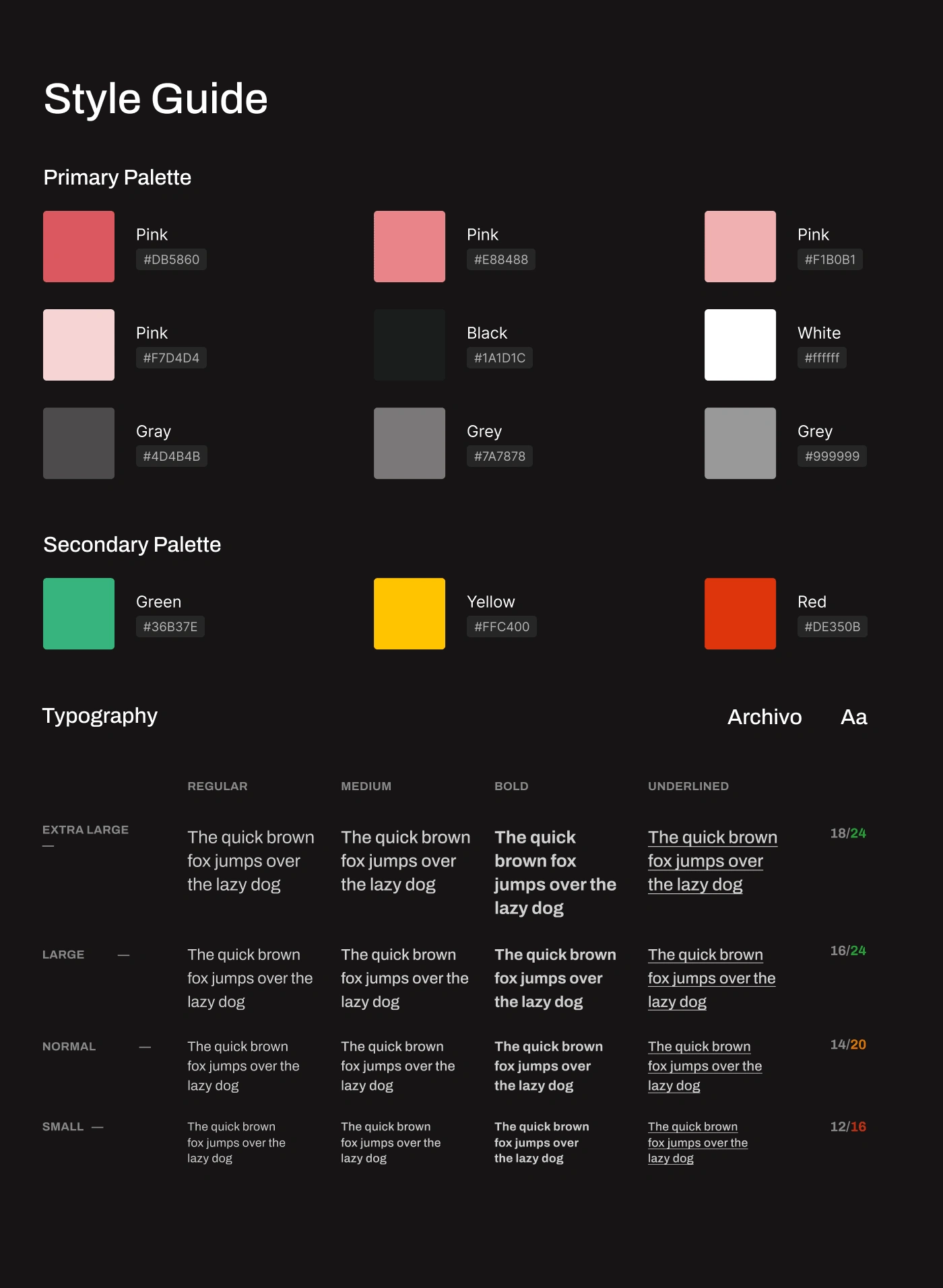Viewport: 943px width, 1288px height.
Task: Click the Style Guide title
Action: [x=156, y=99]
